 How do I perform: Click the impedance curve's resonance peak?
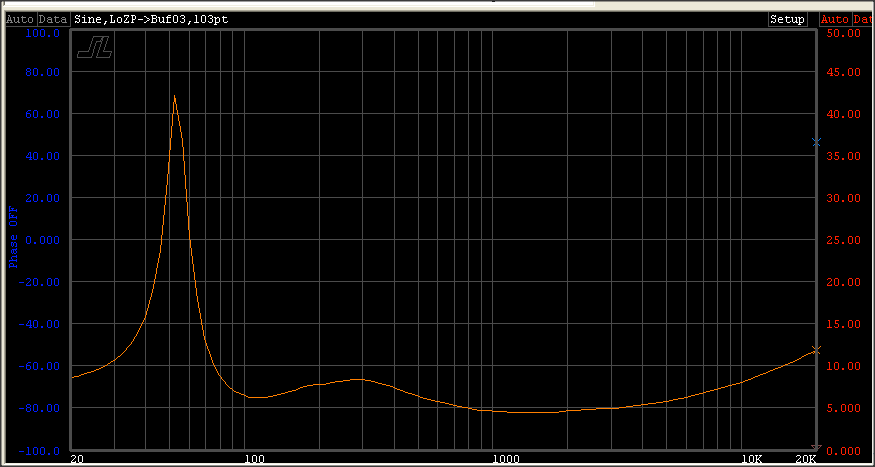175,96
